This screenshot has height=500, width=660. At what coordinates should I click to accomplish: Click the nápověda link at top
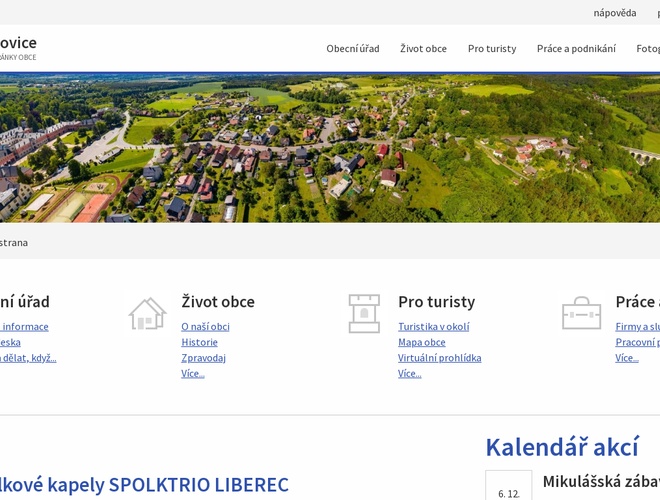point(614,13)
